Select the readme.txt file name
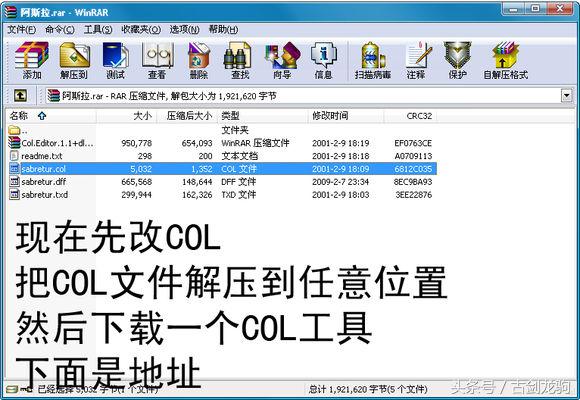Viewport: 580px width, 400px height. (x=42, y=156)
